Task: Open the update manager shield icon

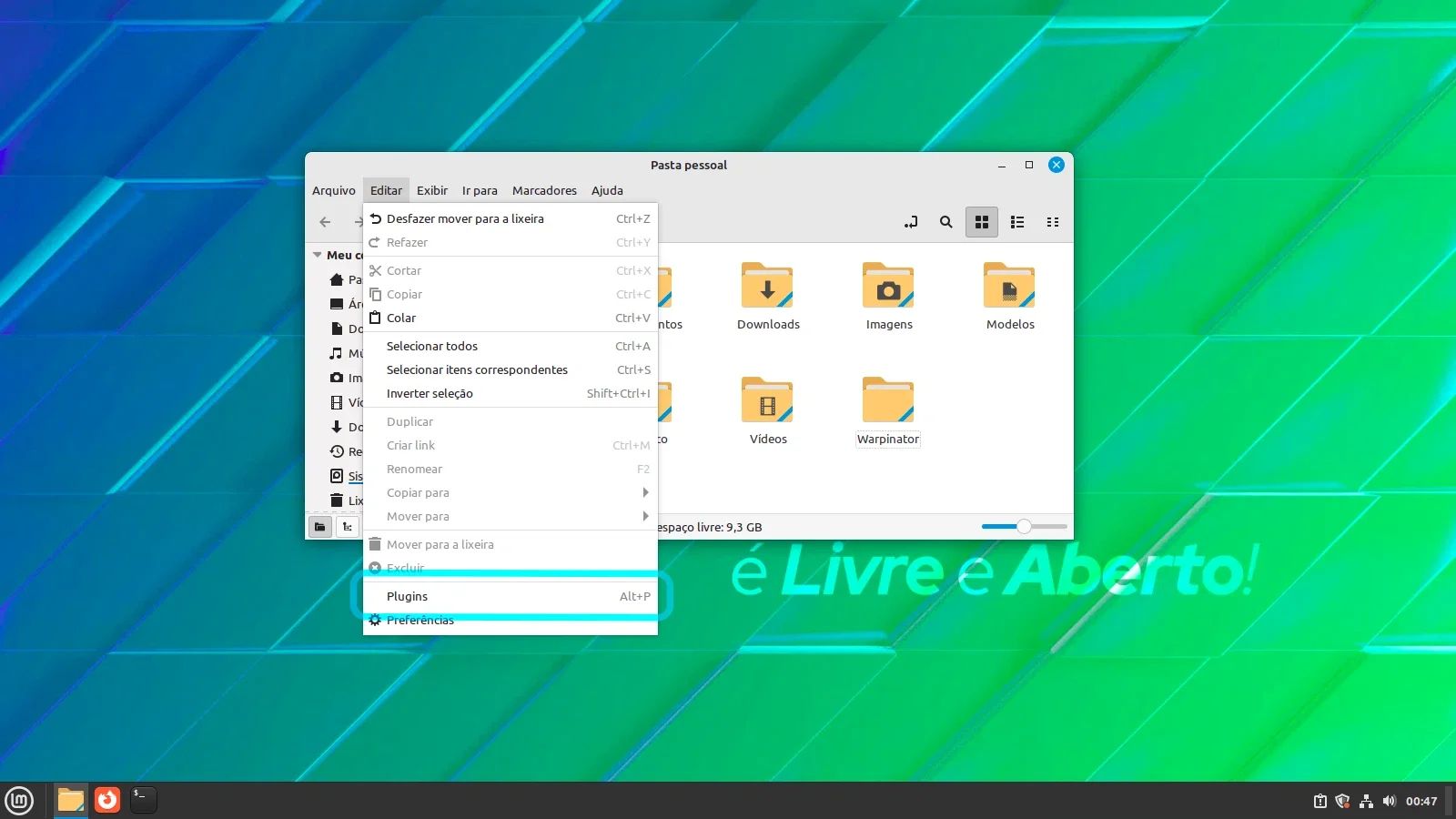Action: tap(1342, 801)
